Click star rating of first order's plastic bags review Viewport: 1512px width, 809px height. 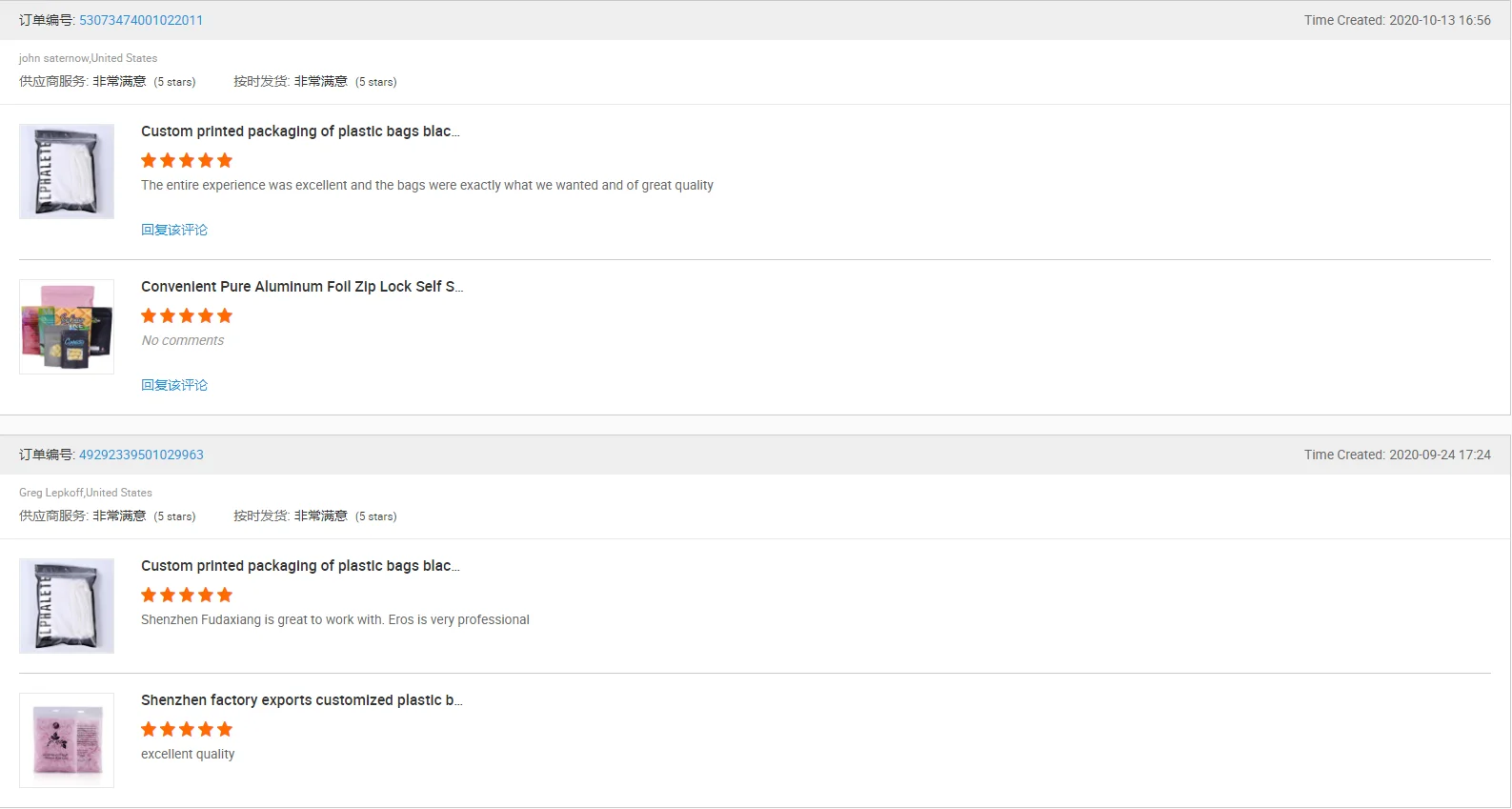[x=187, y=160]
